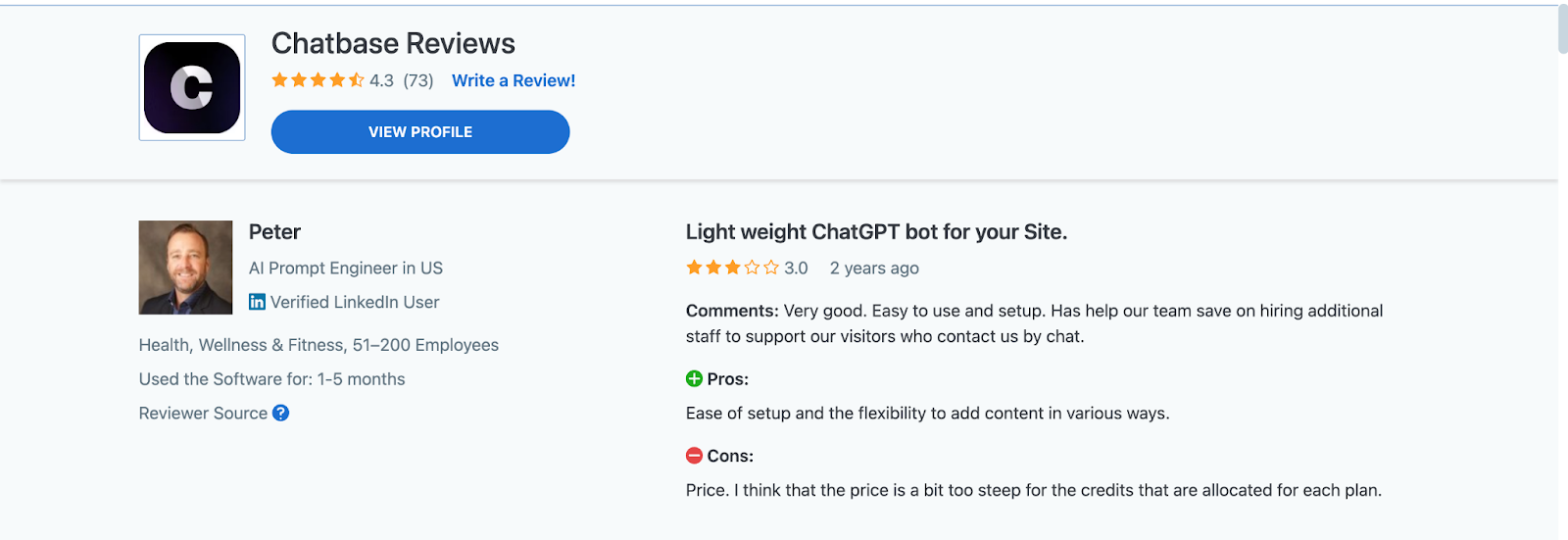Click the Reviewer Source label
The width and height of the screenshot is (1568, 540).
click(203, 413)
